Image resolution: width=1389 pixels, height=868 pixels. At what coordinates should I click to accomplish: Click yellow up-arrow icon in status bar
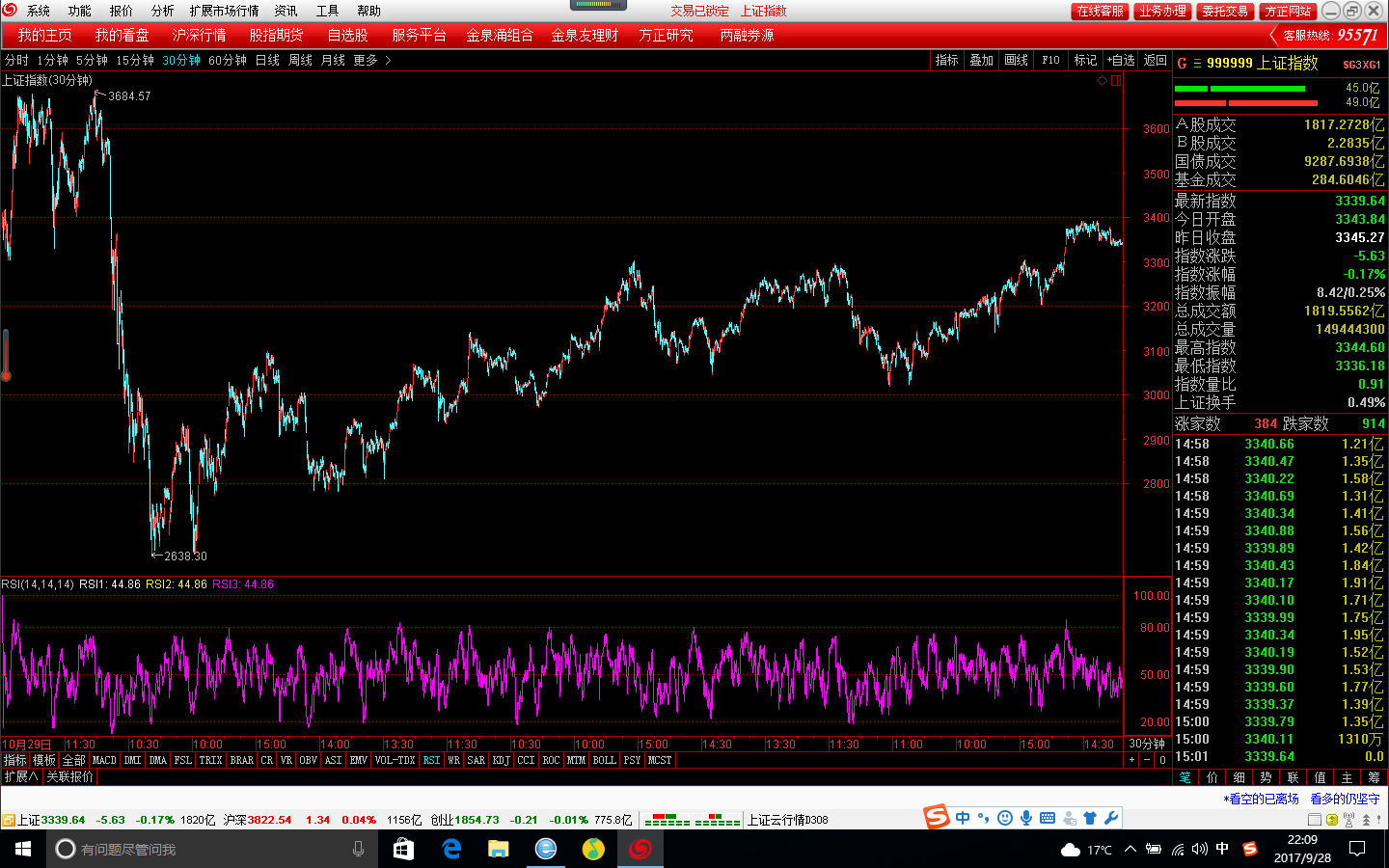(x=1332, y=820)
